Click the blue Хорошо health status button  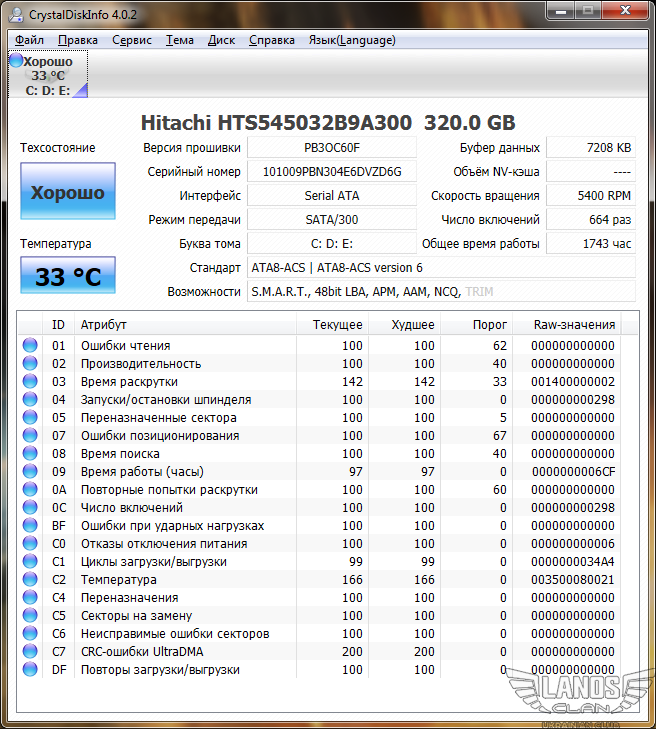(x=68, y=191)
